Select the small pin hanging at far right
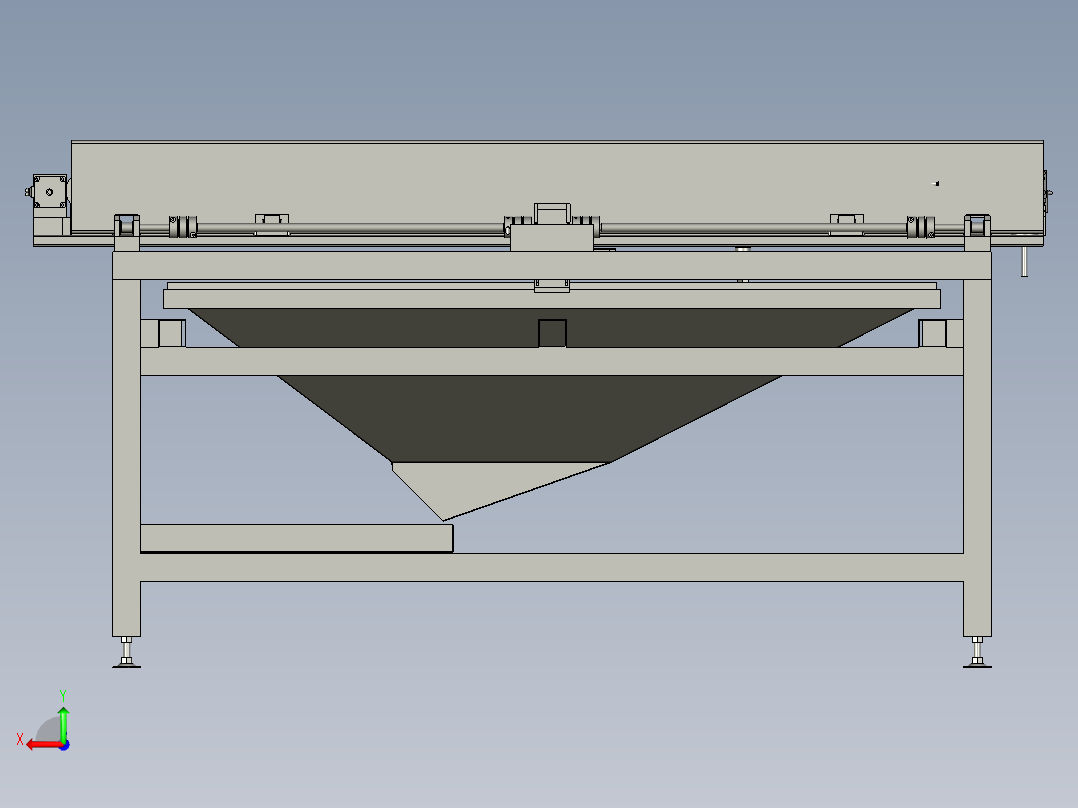Viewport: 1078px width, 808px height. click(1024, 262)
